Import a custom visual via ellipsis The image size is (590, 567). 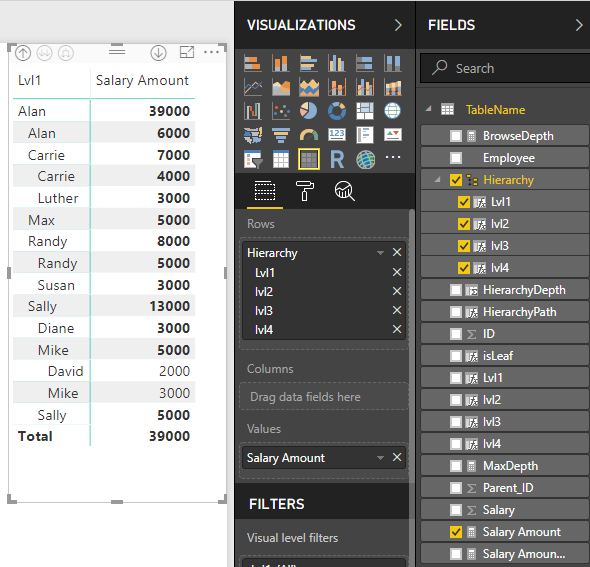click(x=393, y=157)
